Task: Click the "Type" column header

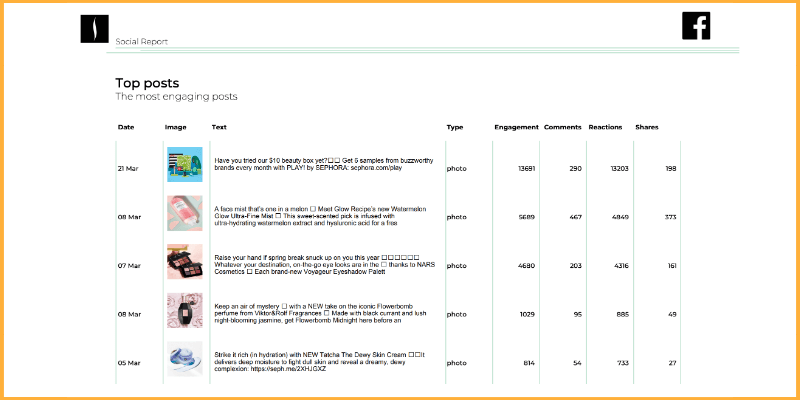Action: pyautogui.click(x=455, y=128)
